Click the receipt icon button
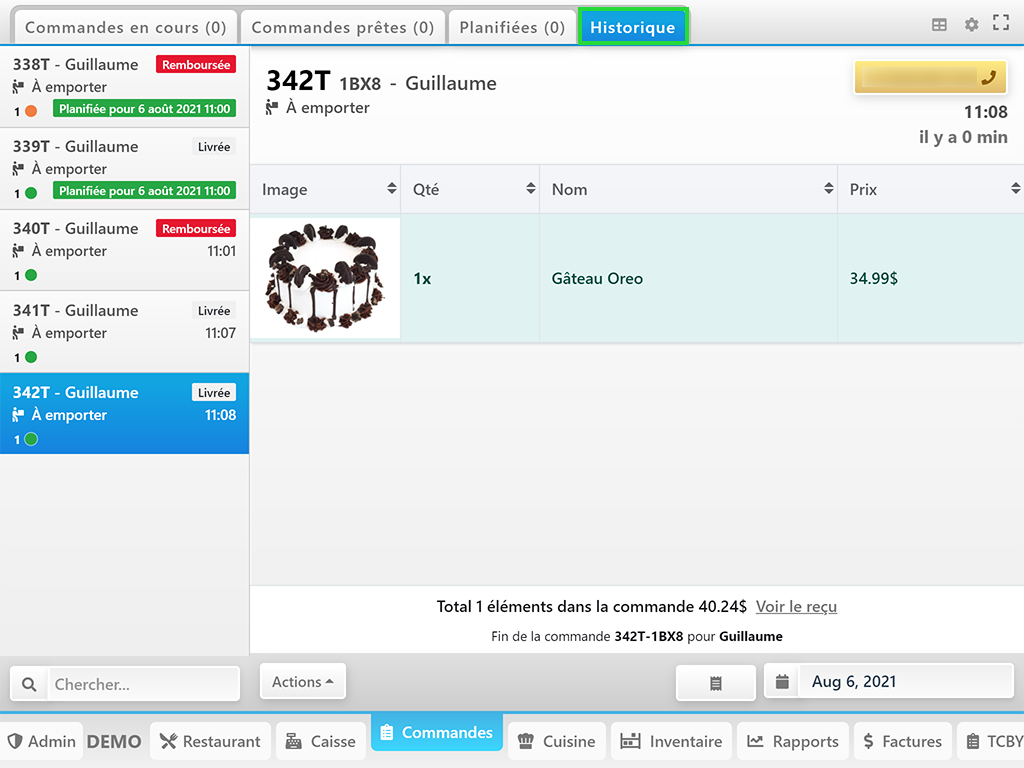The height and width of the screenshot is (768, 1024). 715,683
